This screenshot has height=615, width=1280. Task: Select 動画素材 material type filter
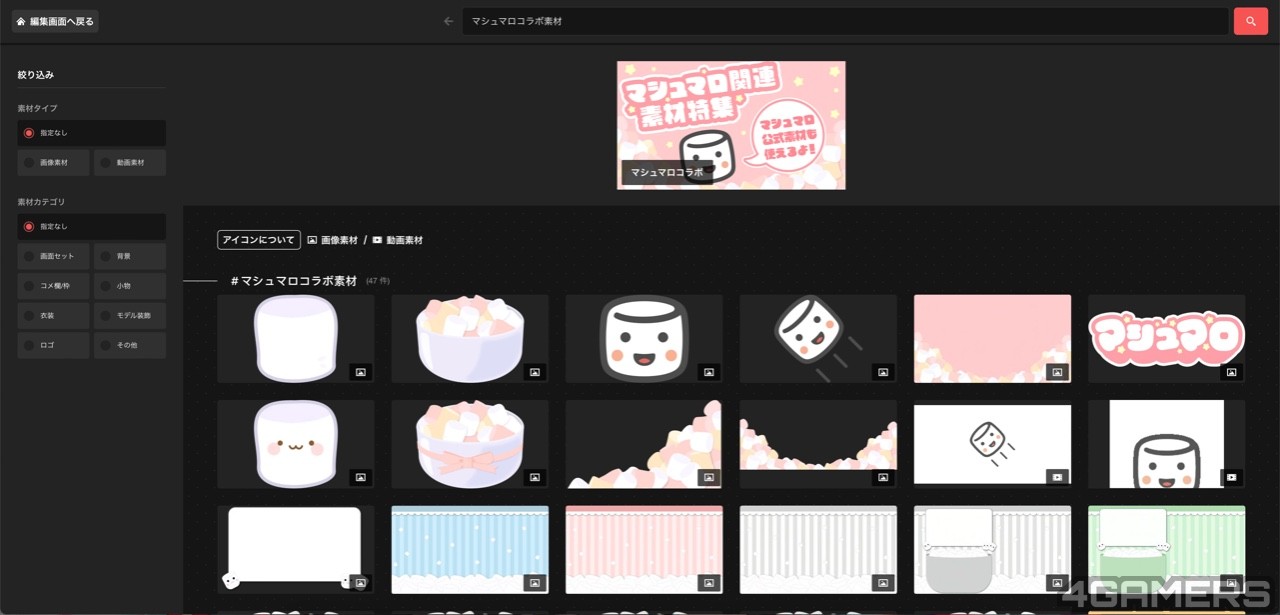click(x=130, y=163)
